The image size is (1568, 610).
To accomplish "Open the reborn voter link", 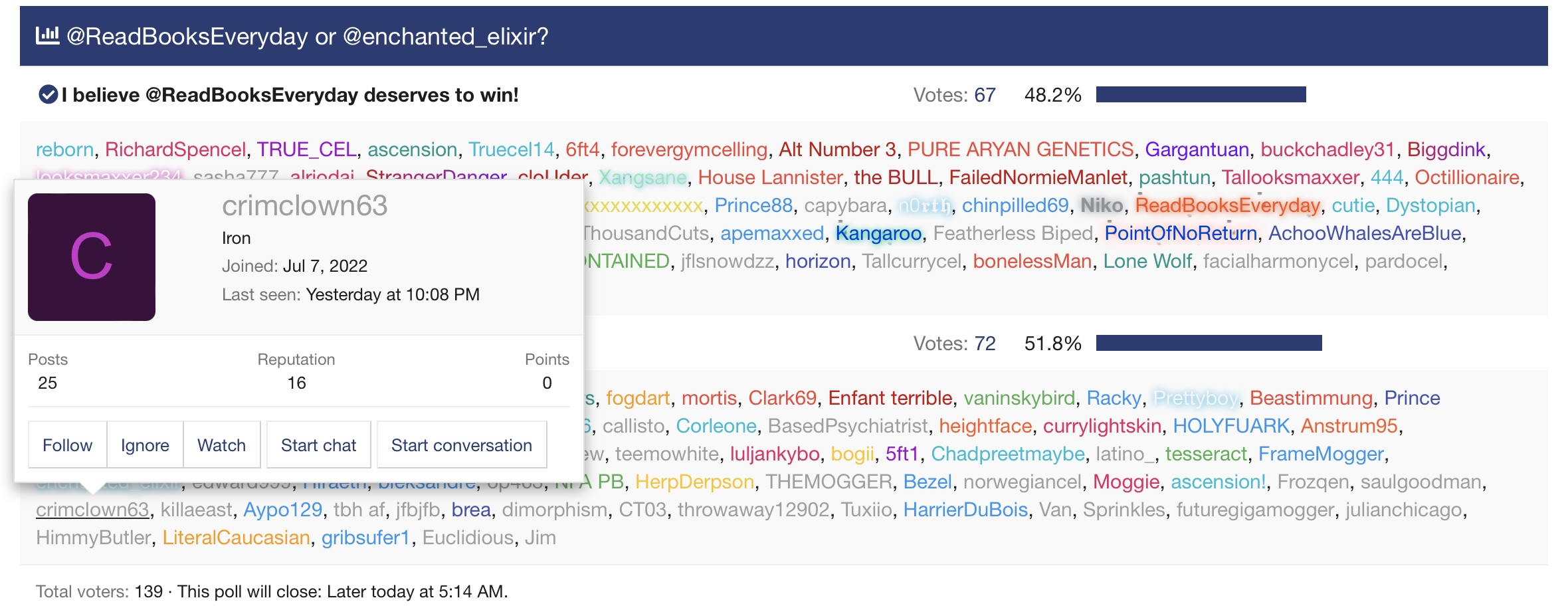I will (64, 150).
